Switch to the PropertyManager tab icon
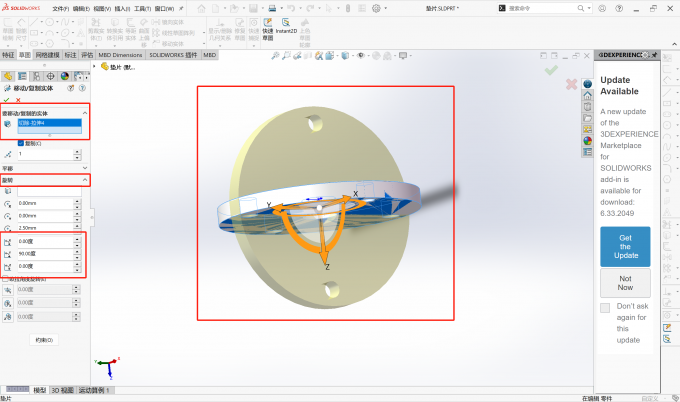The width and height of the screenshot is (680, 402). pos(22,76)
